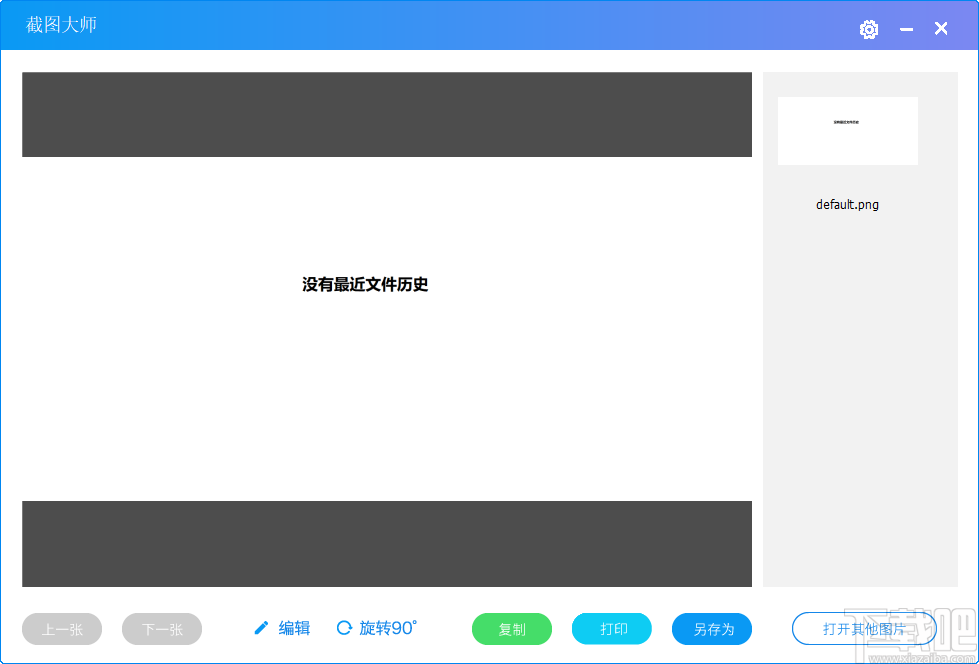
Task: Click the top dark preview bar
Action: click(386, 114)
